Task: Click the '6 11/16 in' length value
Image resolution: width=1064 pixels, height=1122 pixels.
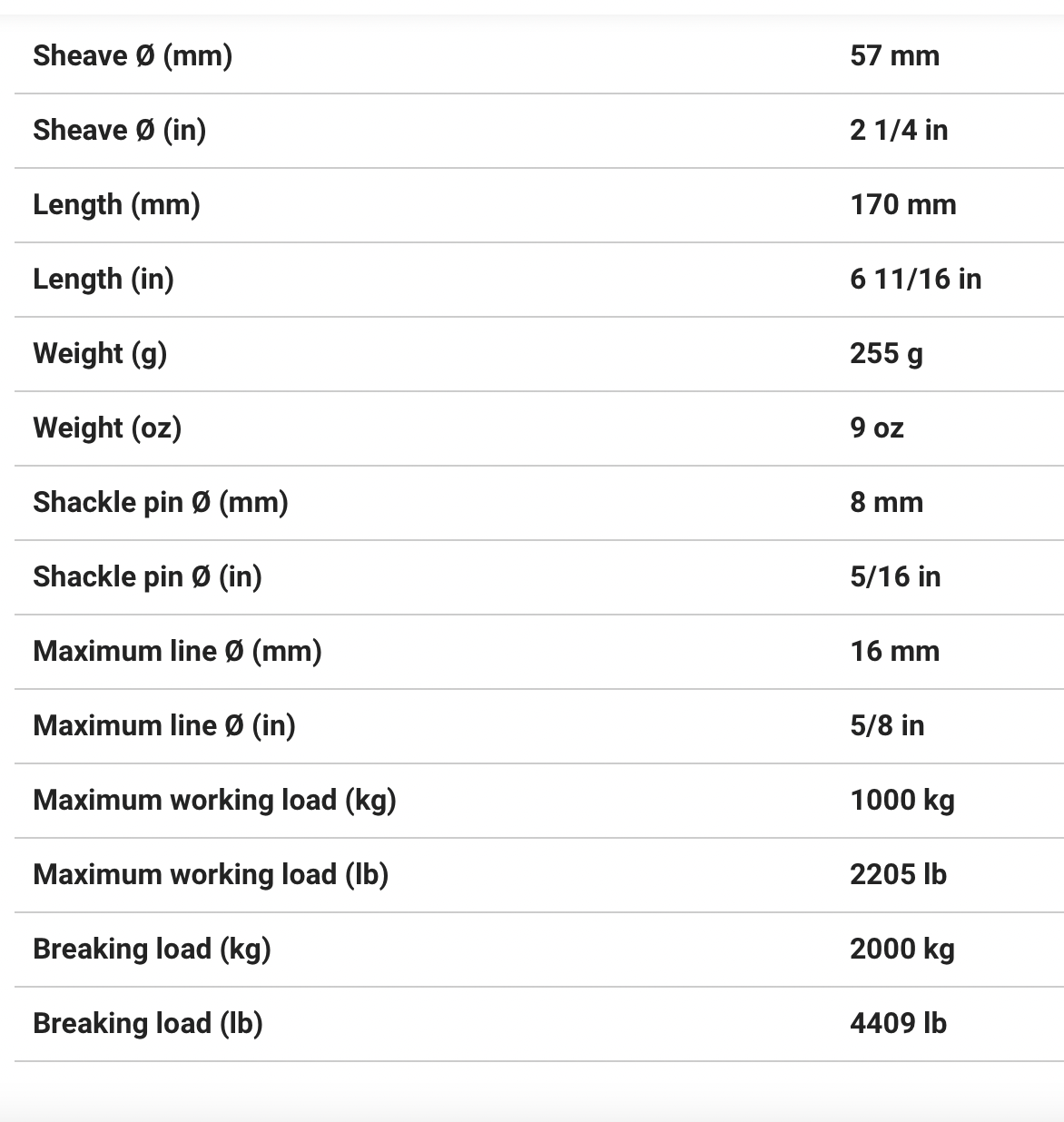Action: click(915, 280)
